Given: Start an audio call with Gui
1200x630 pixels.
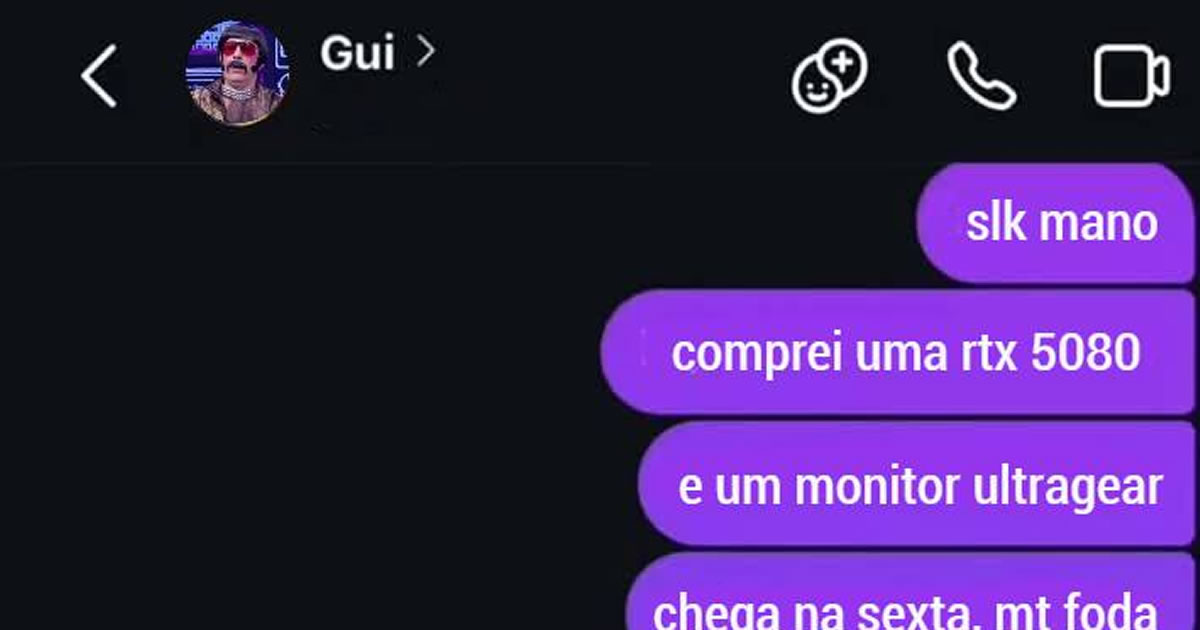Looking at the screenshot, I should [x=981, y=76].
